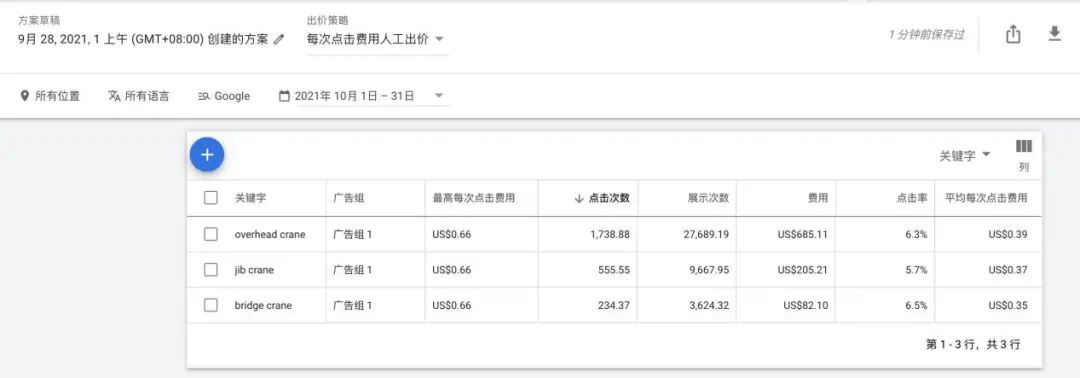Click the cost value US$82.10
This screenshot has width=1080, height=378.
[x=805, y=305]
